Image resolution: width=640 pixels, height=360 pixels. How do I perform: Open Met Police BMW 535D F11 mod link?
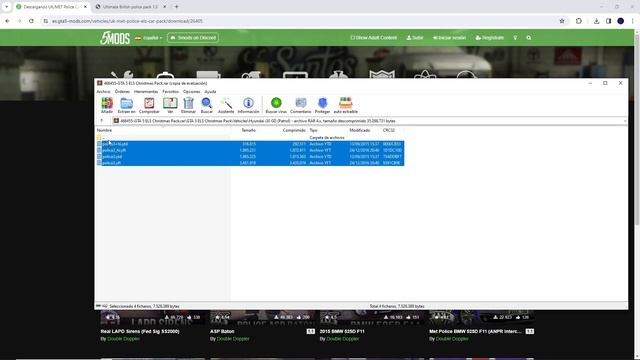point(475,331)
